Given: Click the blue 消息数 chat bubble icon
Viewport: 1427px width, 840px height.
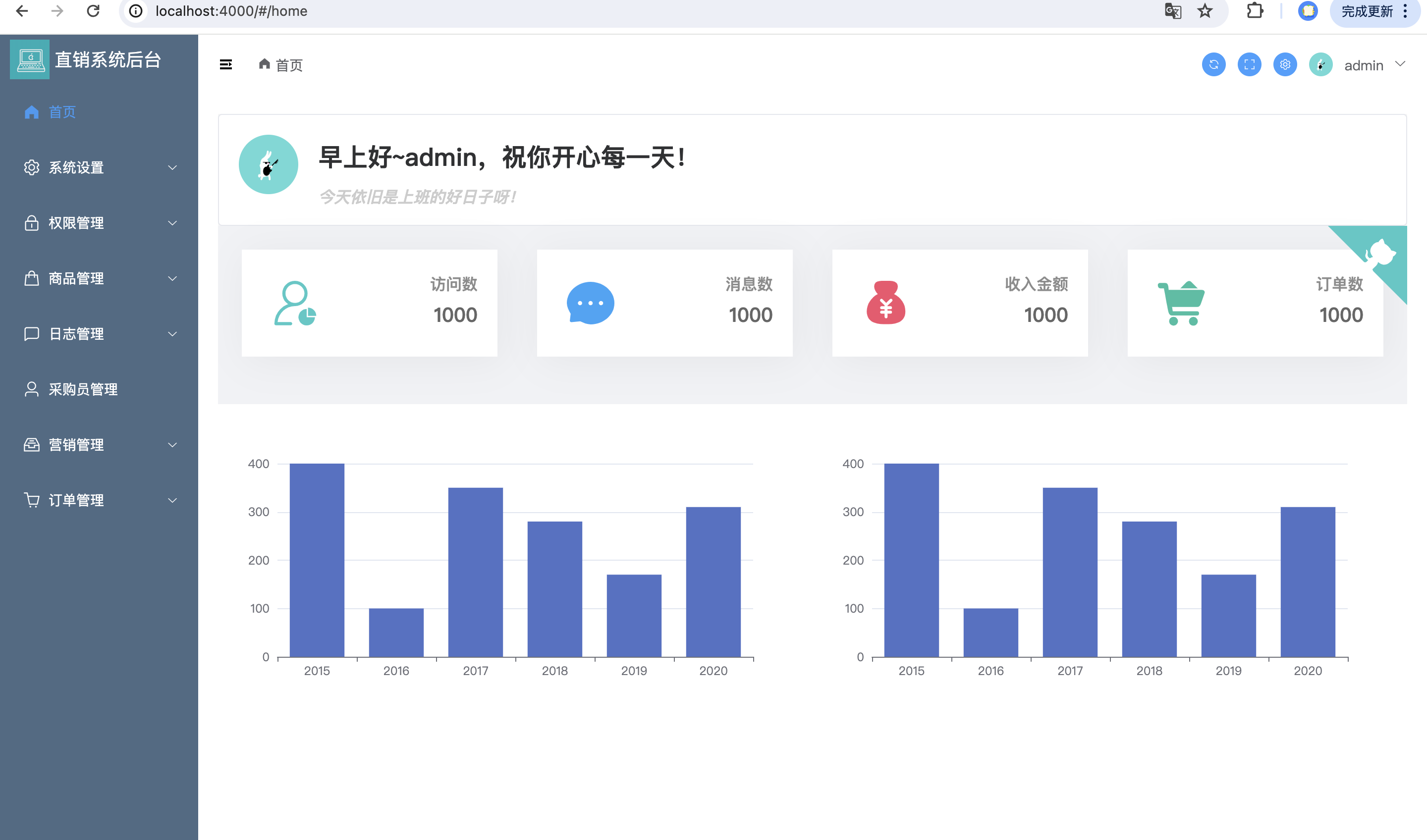Looking at the screenshot, I should point(590,304).
